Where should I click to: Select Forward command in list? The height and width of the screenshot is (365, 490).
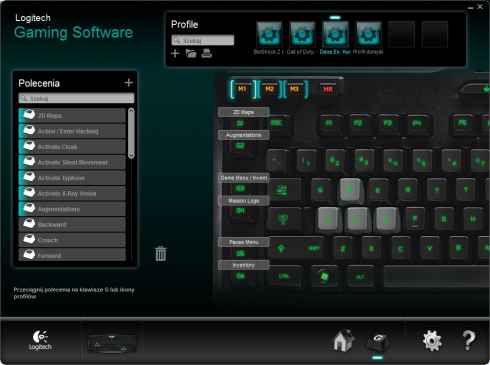(72, 255)
